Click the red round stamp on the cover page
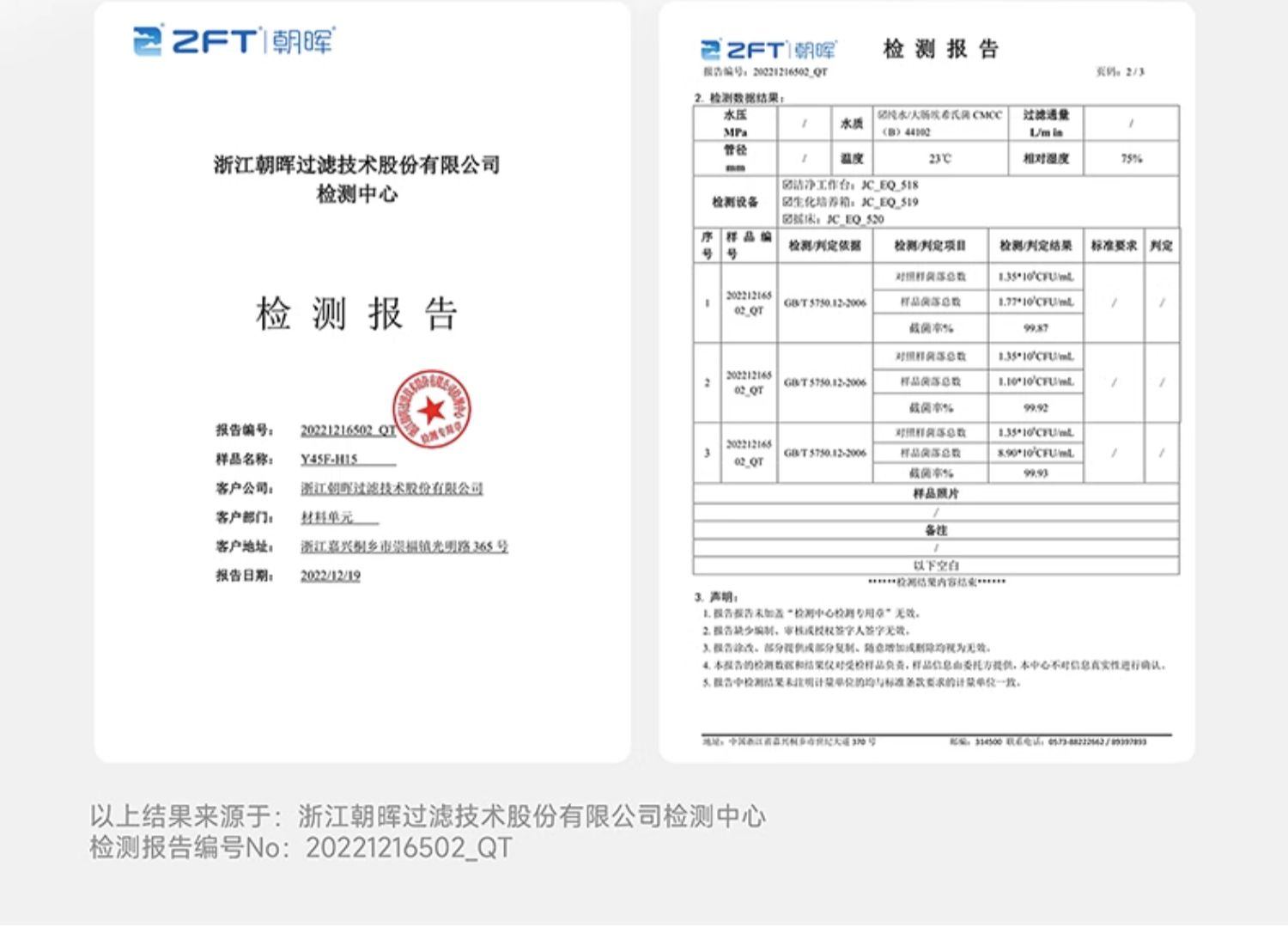 click(432, 411)
